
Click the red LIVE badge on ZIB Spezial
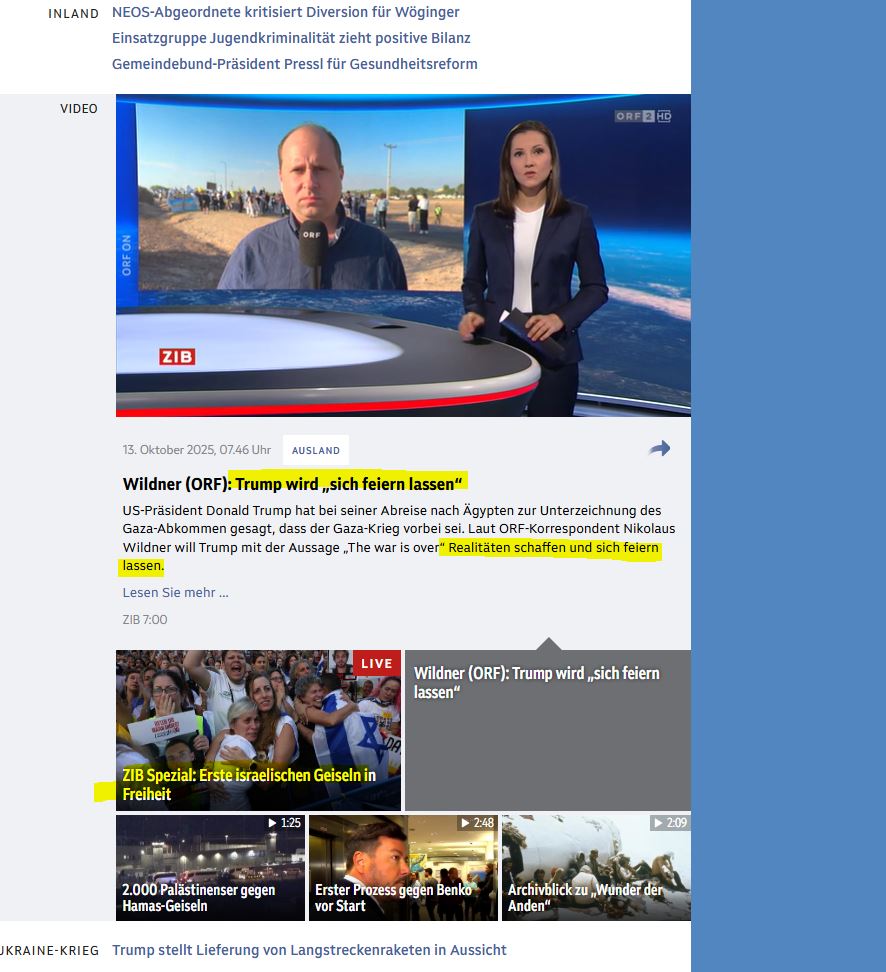click(x=377, y=663)
